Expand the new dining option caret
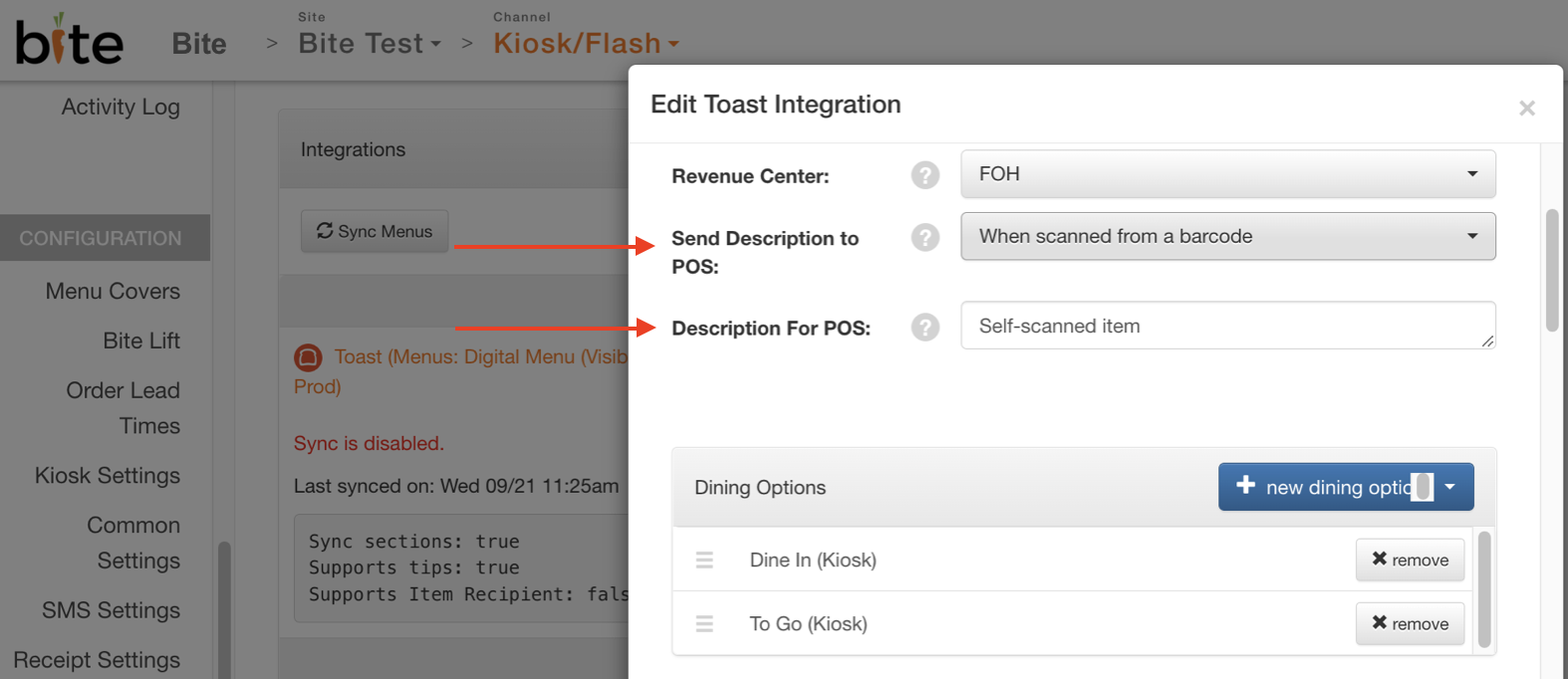Image resolution: width=1568 pixels, height=679 pixels. [1450, 487]
